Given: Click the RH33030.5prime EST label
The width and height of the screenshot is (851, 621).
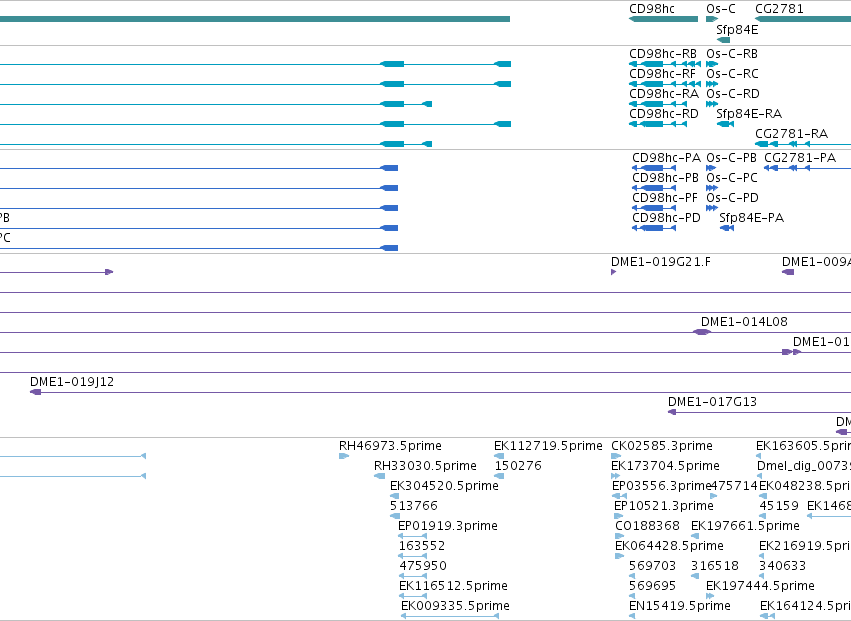Looking at the screenshot, I should tap(425, 466).
